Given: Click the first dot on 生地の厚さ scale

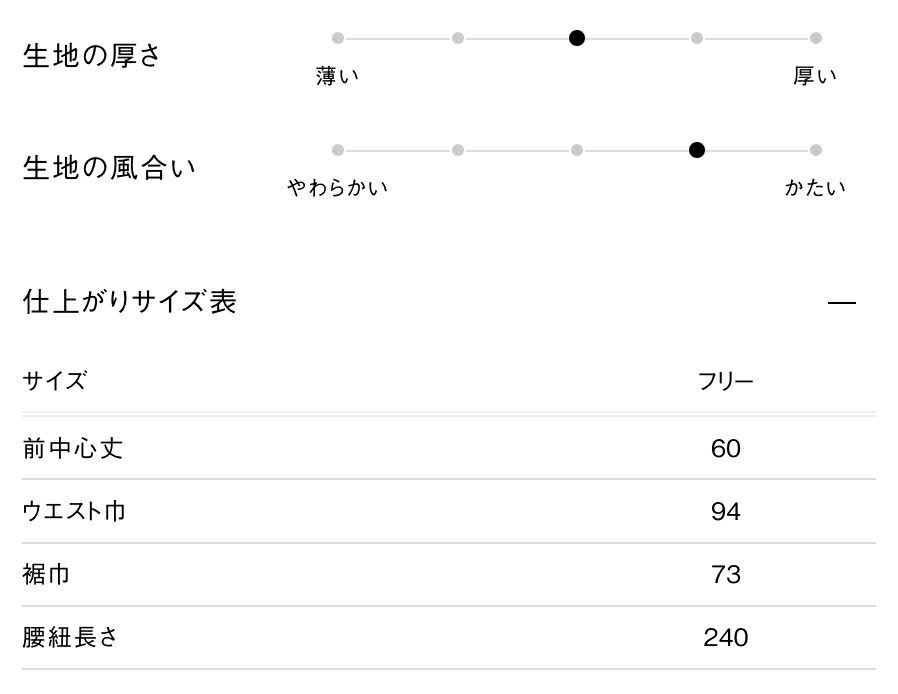Looking at the screenshot, I should [338, 38].
